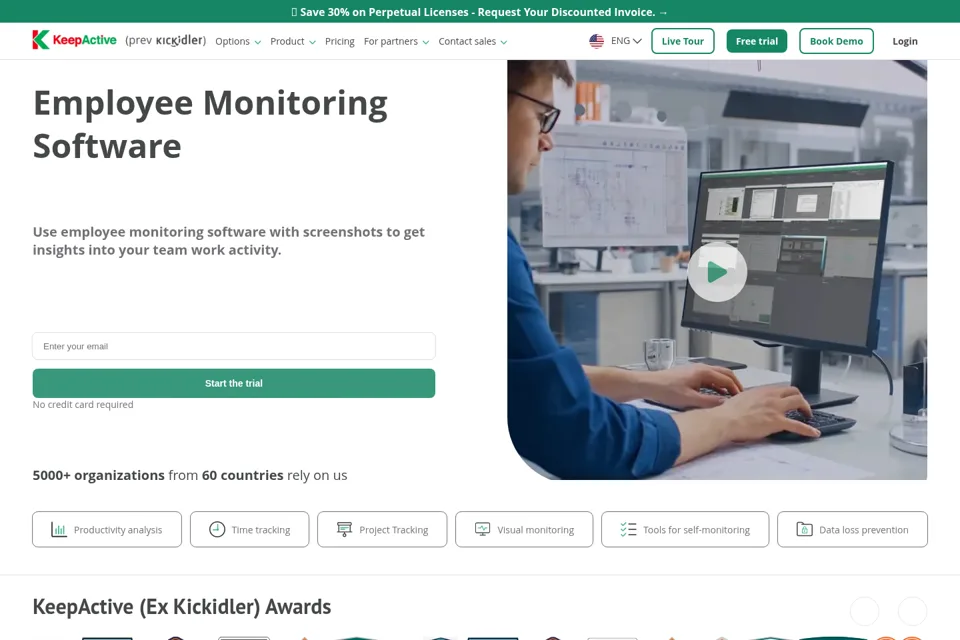
Task: Open the Productivity analysis feature
Action: click(107, 529)
